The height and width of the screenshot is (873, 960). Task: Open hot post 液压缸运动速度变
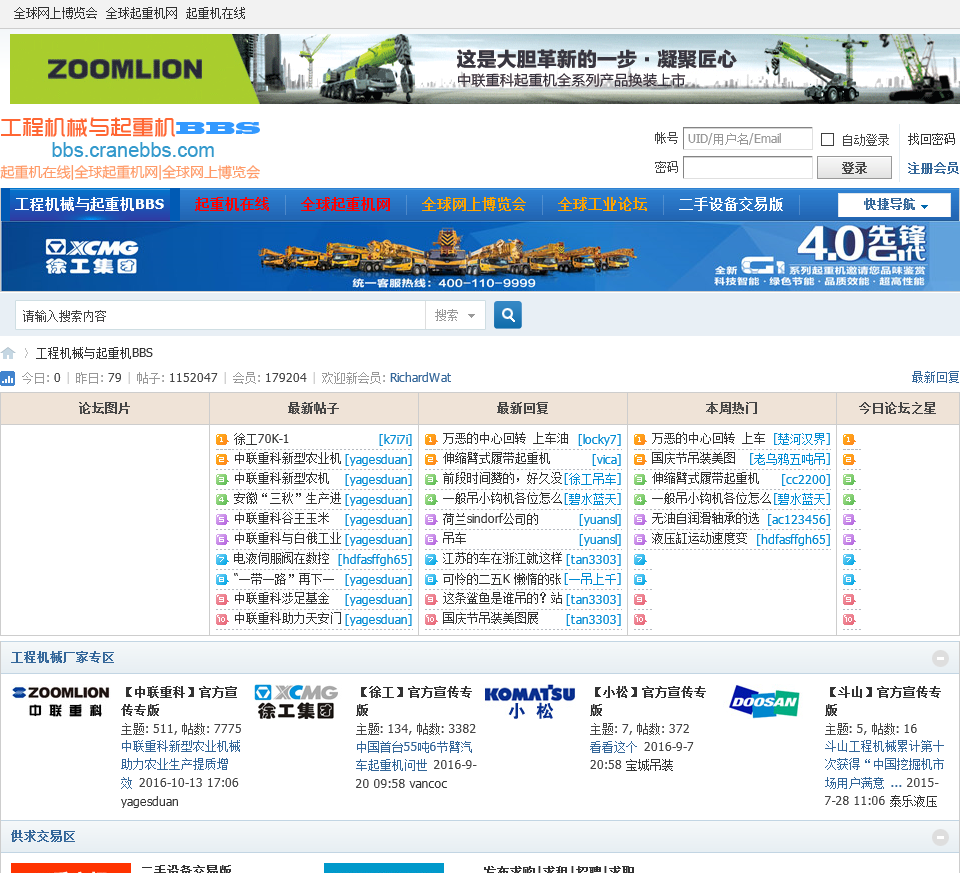pyautogui.click(x=699, y=539)
